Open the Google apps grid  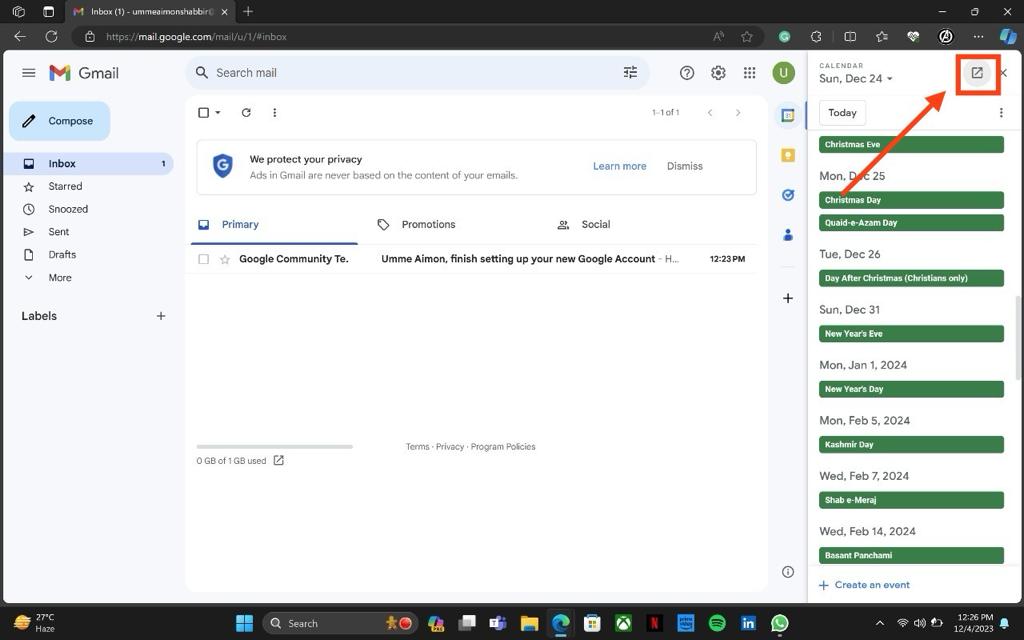[x=749, y=73]
